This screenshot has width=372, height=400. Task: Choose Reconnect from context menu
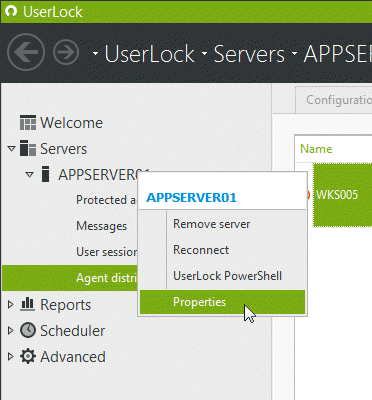(222, 250)
